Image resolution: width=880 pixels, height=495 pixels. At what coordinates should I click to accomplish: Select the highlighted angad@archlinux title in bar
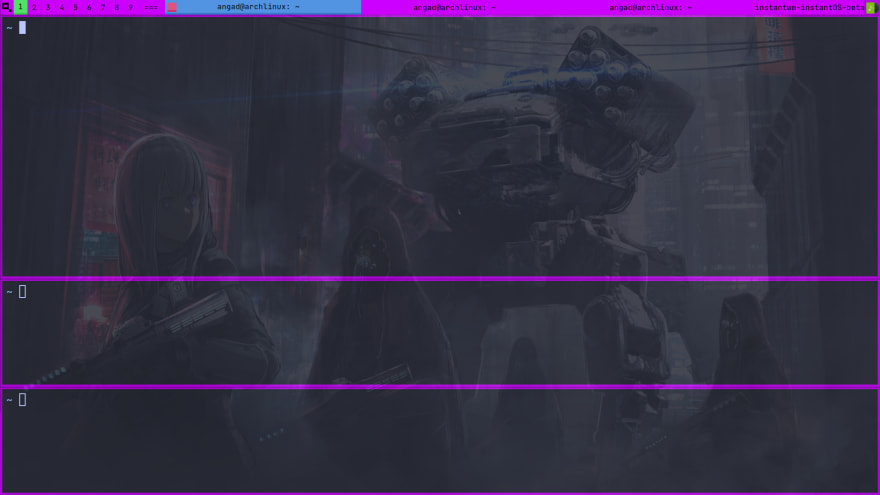click(x=258, y=7)
